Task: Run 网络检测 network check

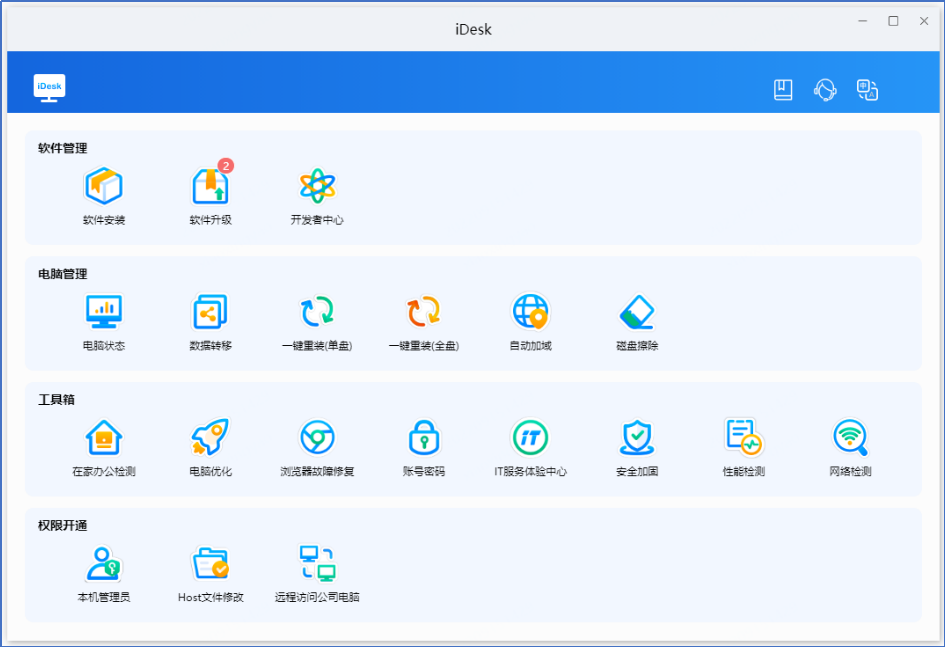Action: (850, 437)
